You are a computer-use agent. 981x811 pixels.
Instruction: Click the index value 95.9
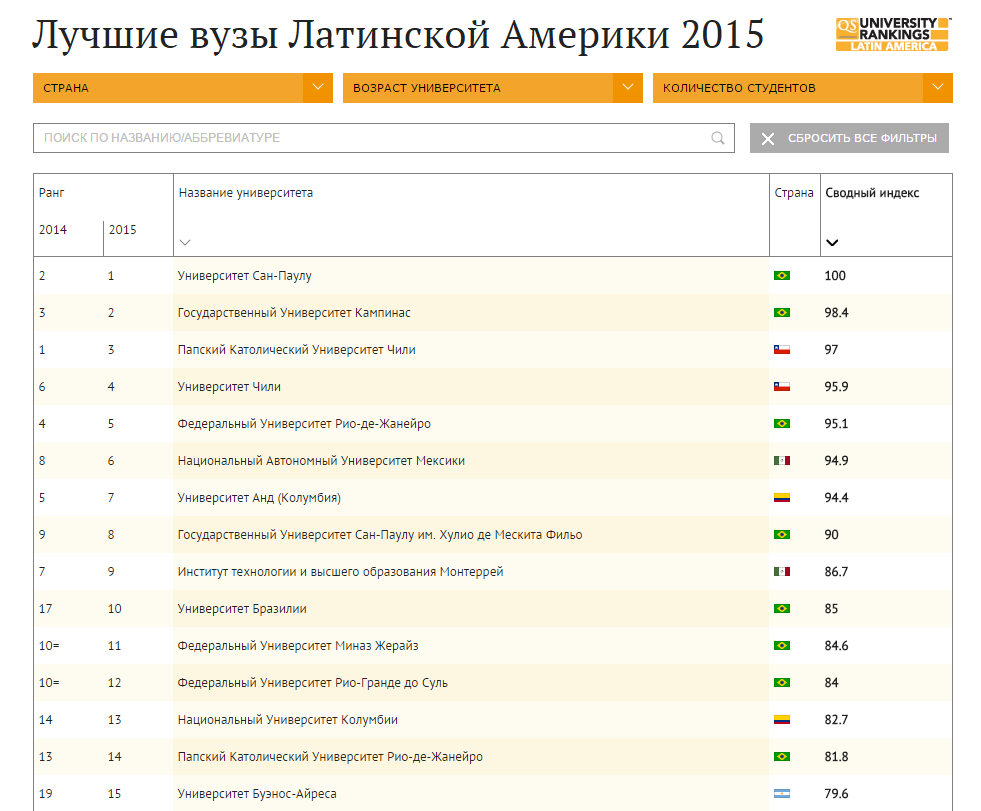pos(836,386)
